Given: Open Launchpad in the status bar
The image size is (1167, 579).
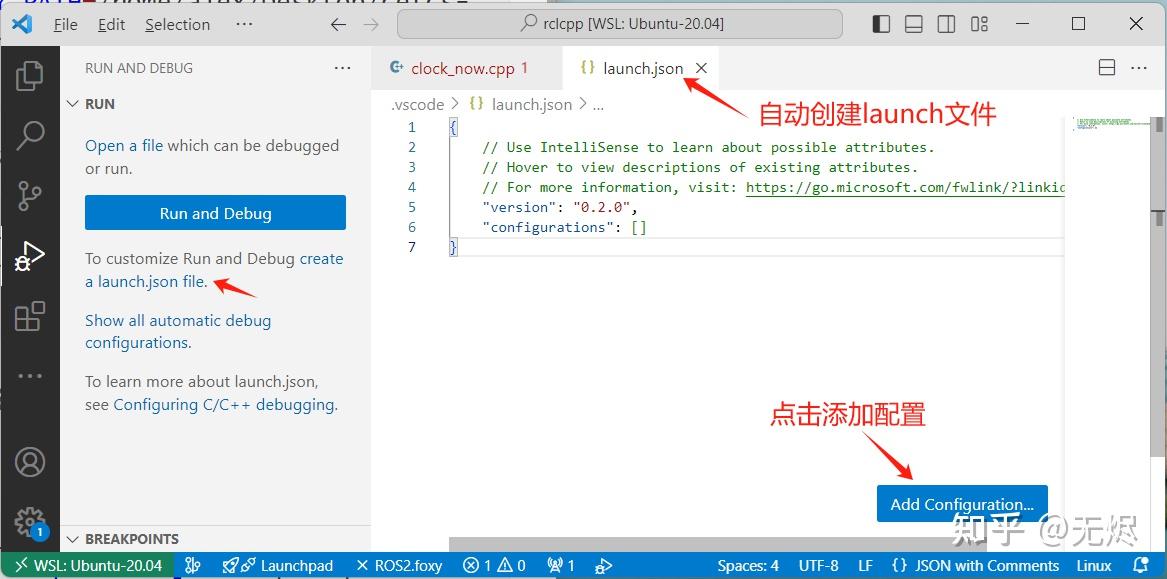Looking at the screenshot, I should click(277, 566).
